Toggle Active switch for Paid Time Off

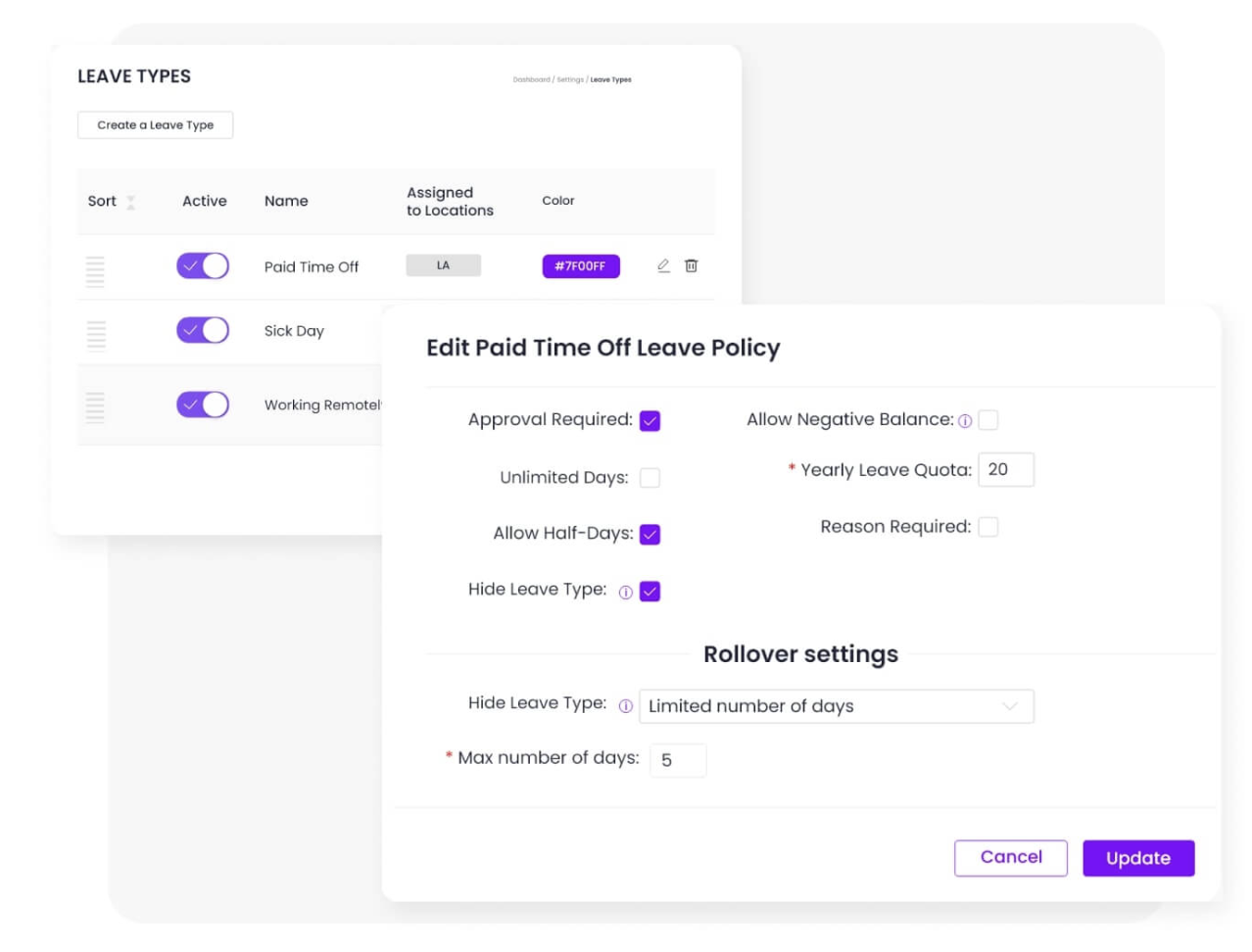(x=203, y=265)
